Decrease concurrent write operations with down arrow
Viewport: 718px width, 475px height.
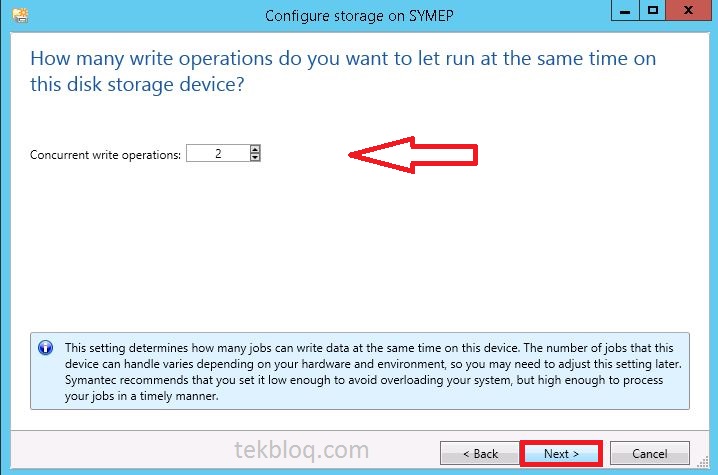point(255,157)
